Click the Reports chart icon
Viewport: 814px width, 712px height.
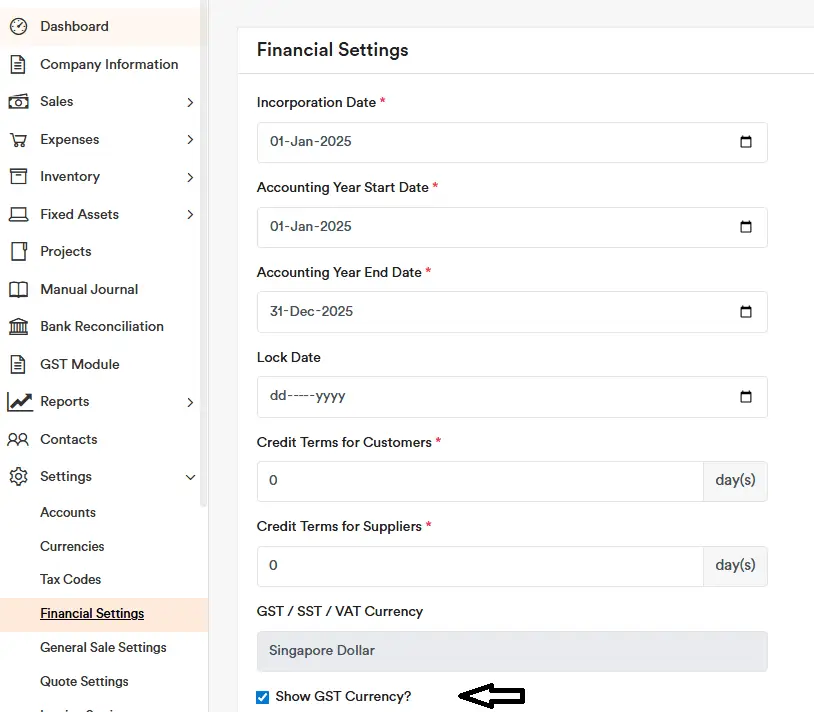tap(19, 402)
